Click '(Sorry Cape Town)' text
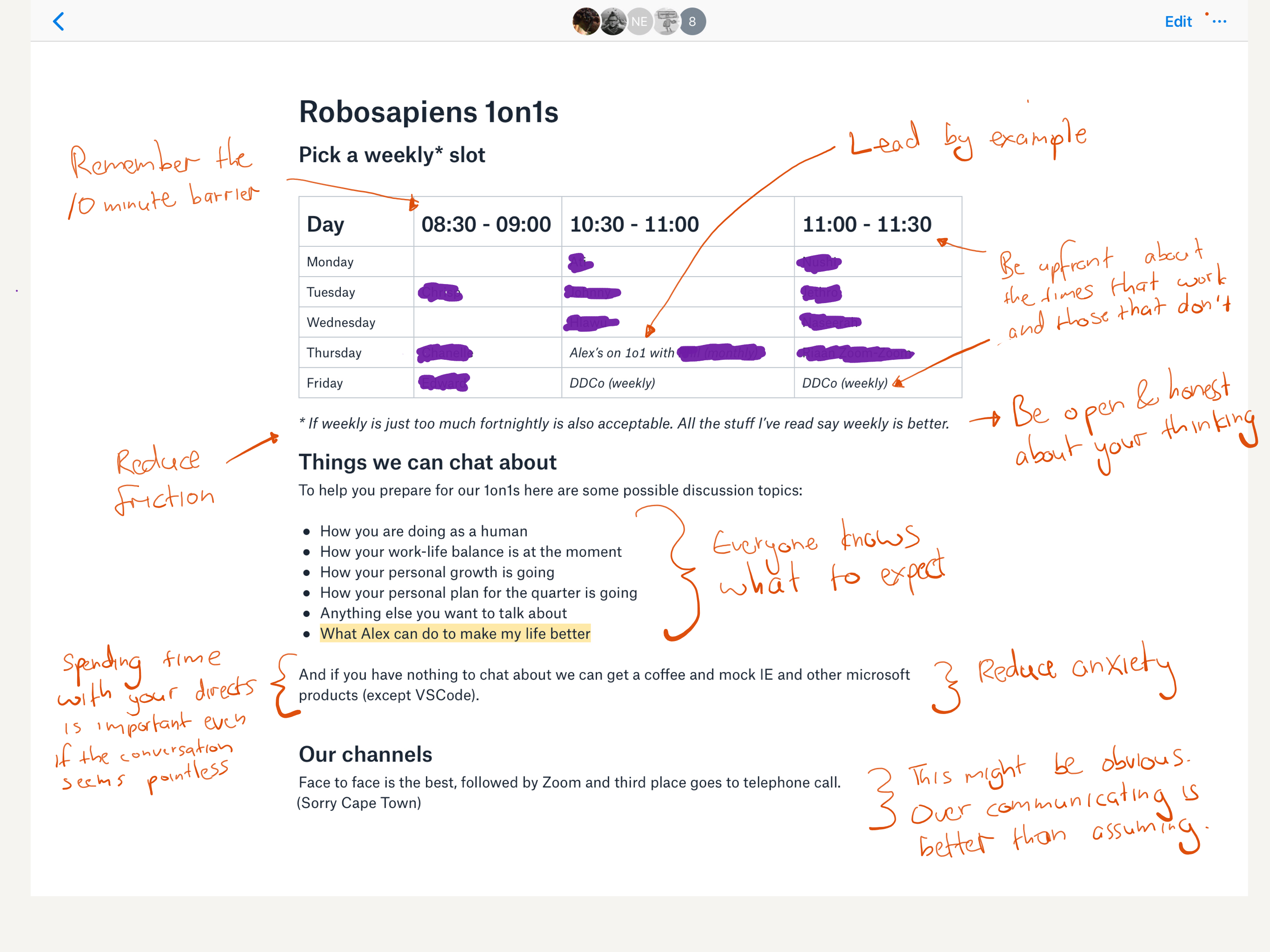Viewport: 1270px width, 952px height. (359, 803)
